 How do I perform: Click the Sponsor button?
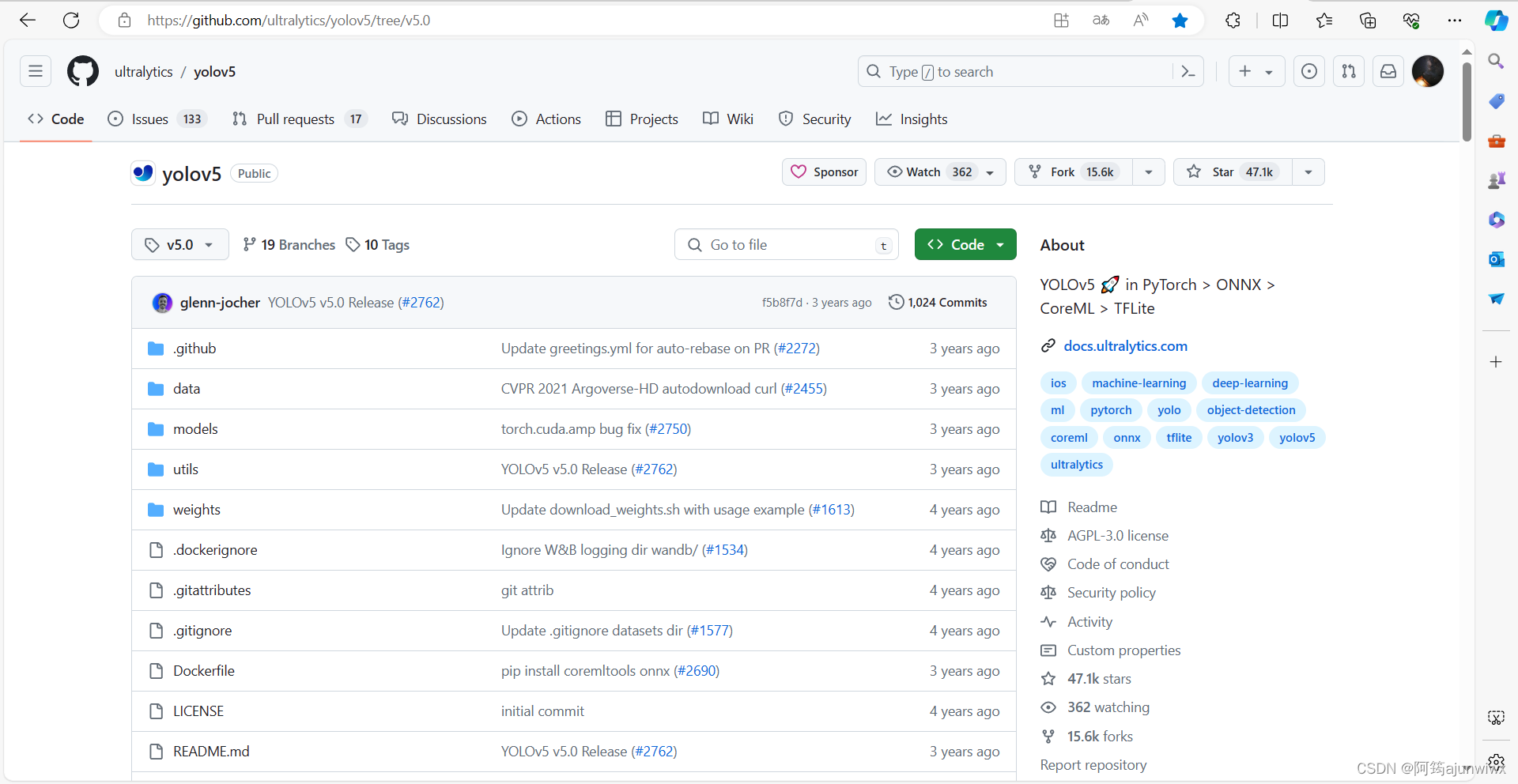(824, 172)
